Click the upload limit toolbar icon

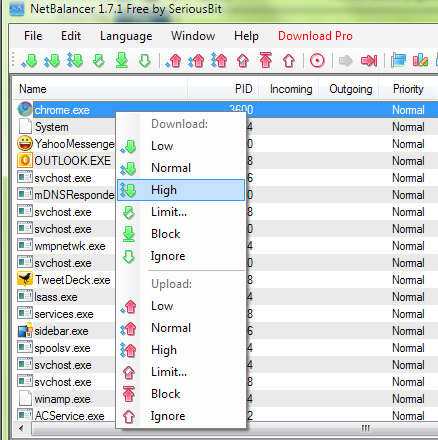[243, 61]
